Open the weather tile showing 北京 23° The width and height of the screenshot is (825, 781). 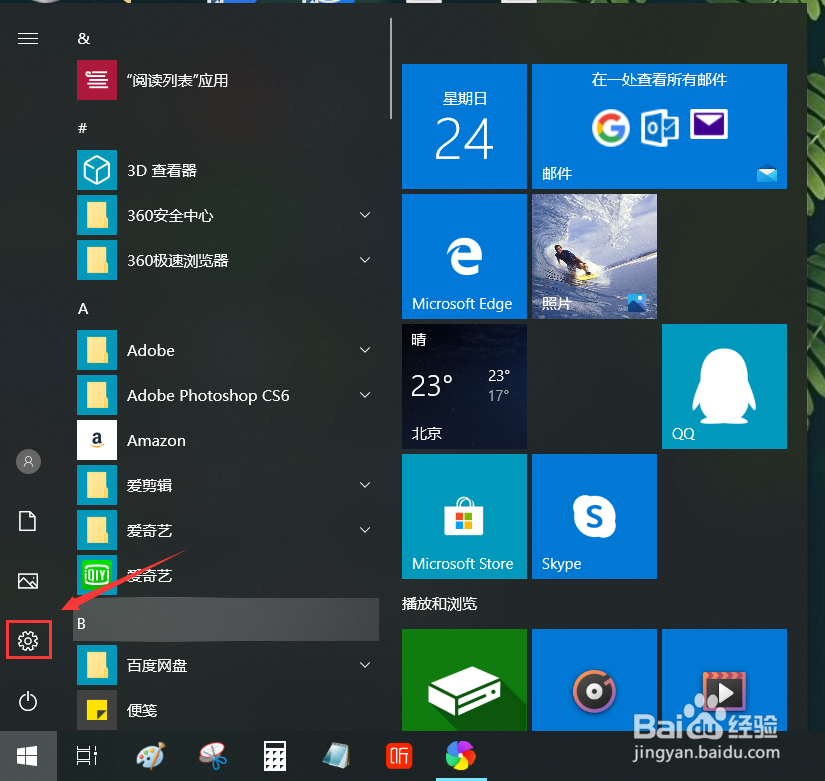[x=463, y=386]
